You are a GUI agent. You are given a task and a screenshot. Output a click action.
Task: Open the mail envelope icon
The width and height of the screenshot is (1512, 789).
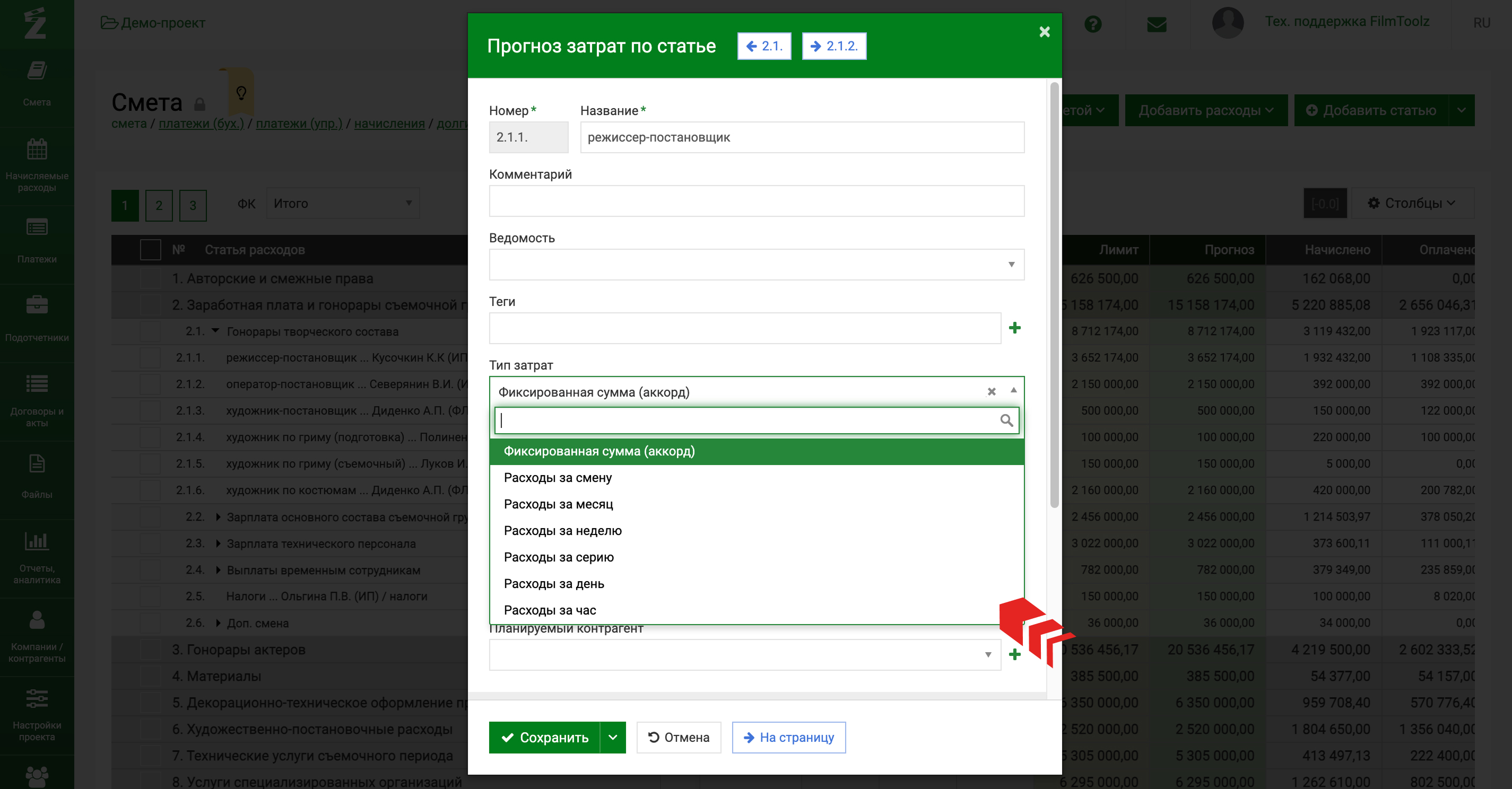click(x=1157, y=24)
